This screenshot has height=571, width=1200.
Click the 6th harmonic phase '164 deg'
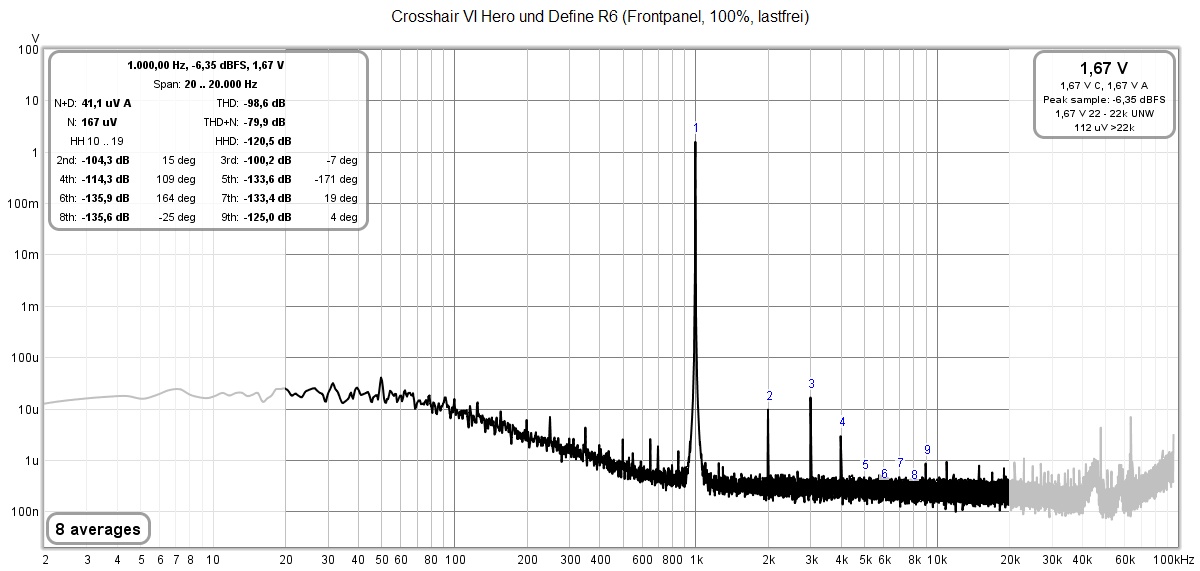click(x=178, y=198)
